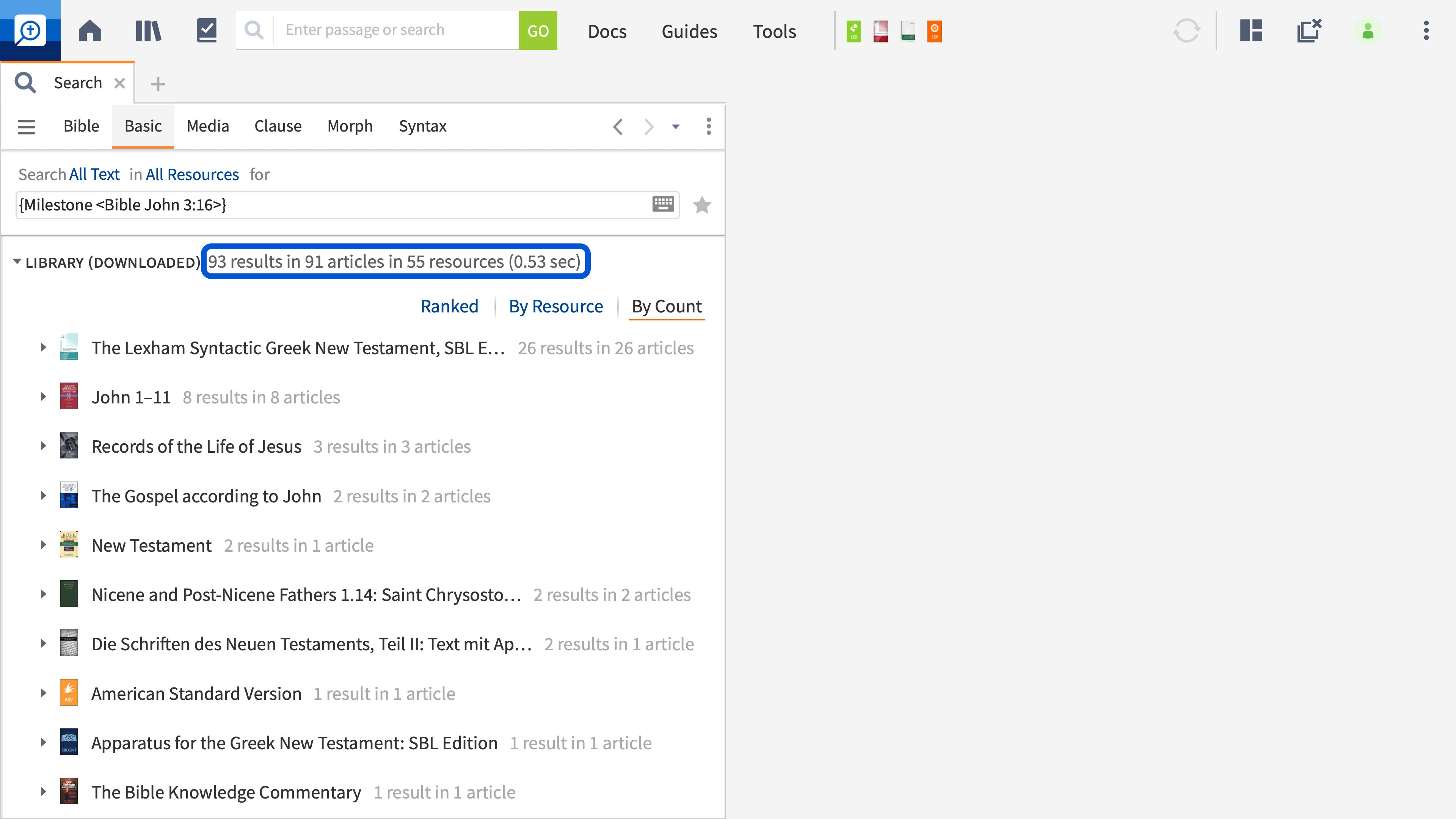Open the Guides menu
Viewport: 1456px width, 819px height.
tap(689, 31)
